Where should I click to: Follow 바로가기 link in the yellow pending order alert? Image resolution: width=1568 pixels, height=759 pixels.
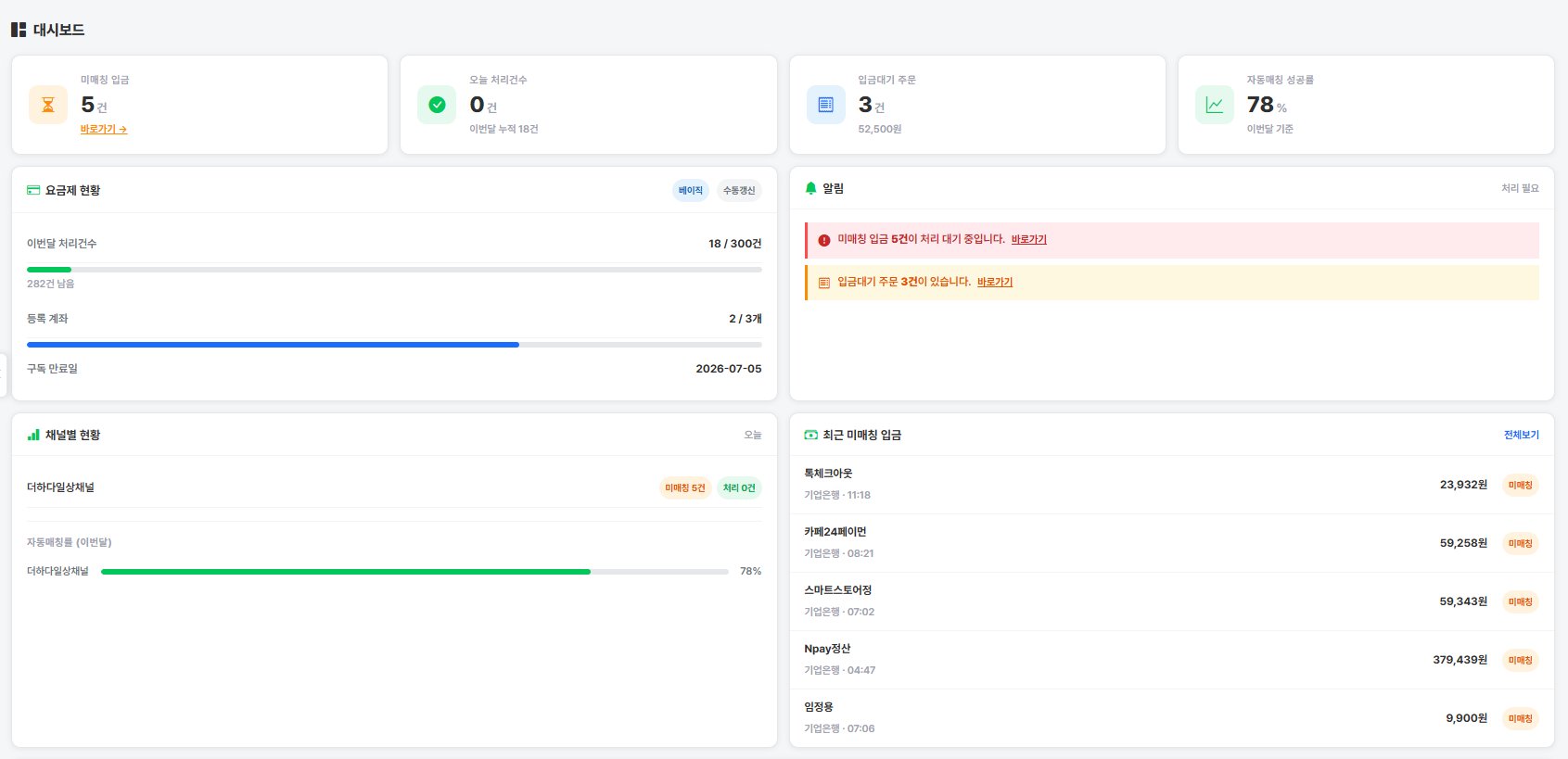(995, 282)
